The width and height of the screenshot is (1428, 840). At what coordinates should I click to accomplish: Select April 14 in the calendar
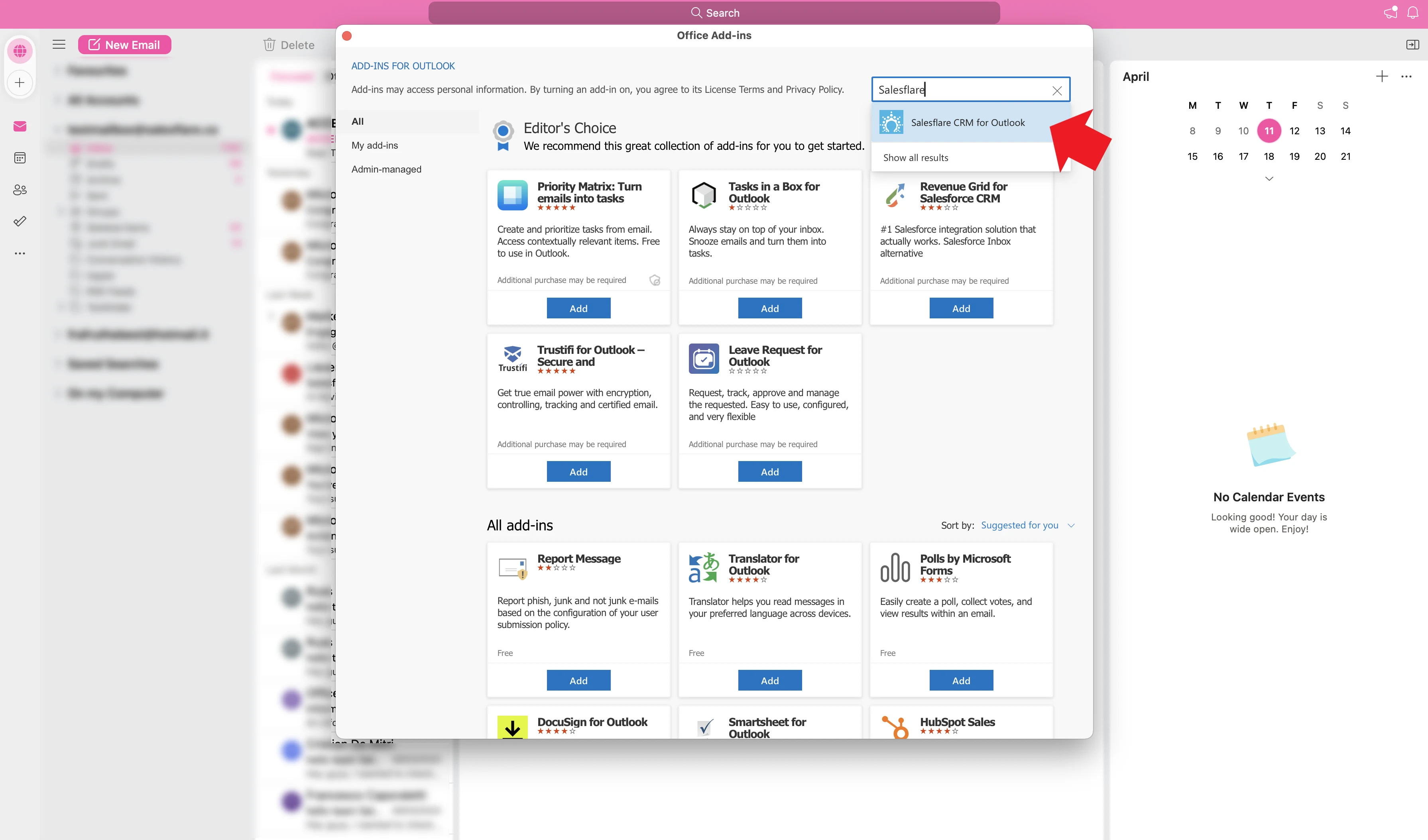(1345, 131)
